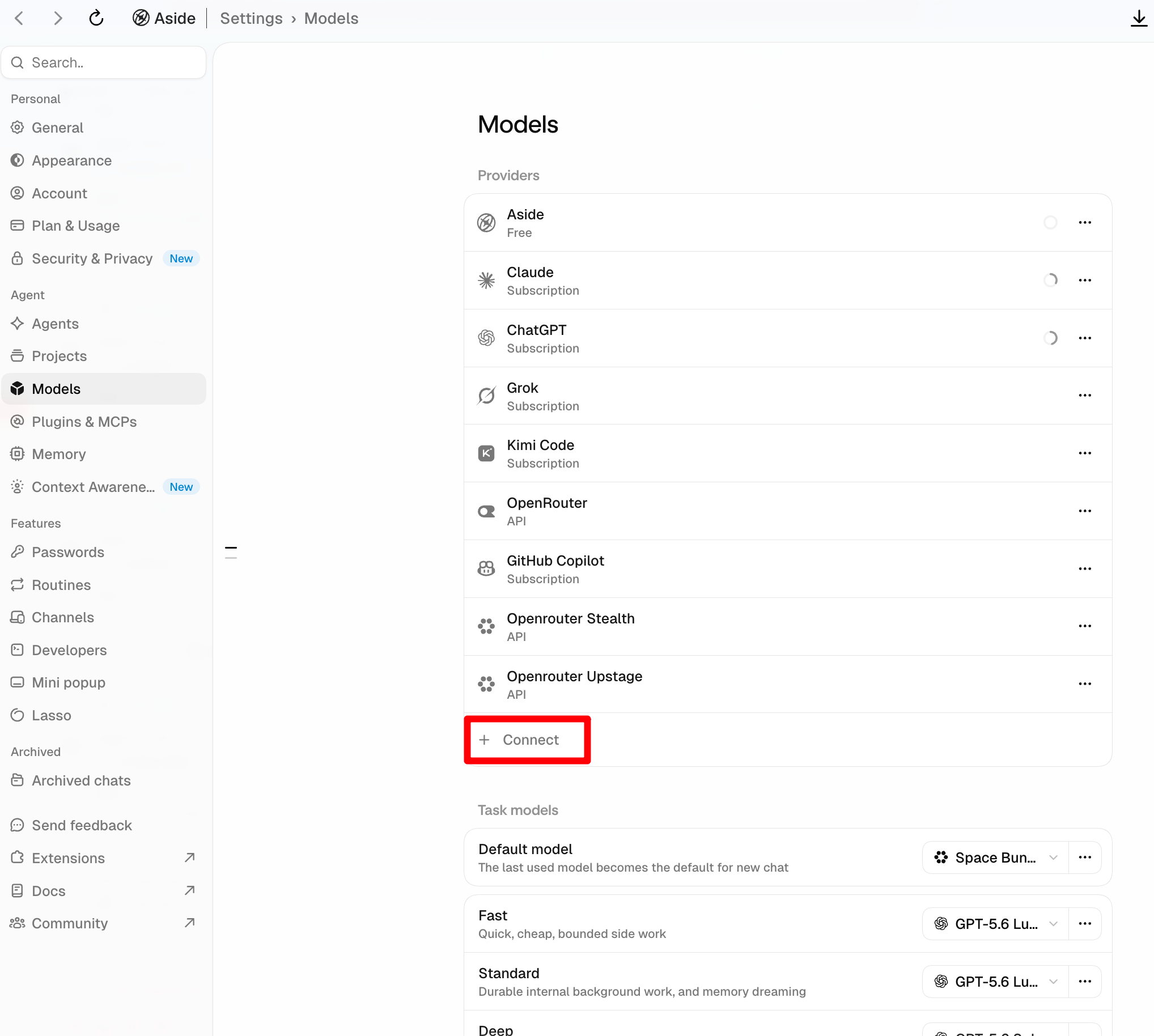1154x1036 pixels.
Task: Open the Extensions external link
Action: [x=104, y=859]
